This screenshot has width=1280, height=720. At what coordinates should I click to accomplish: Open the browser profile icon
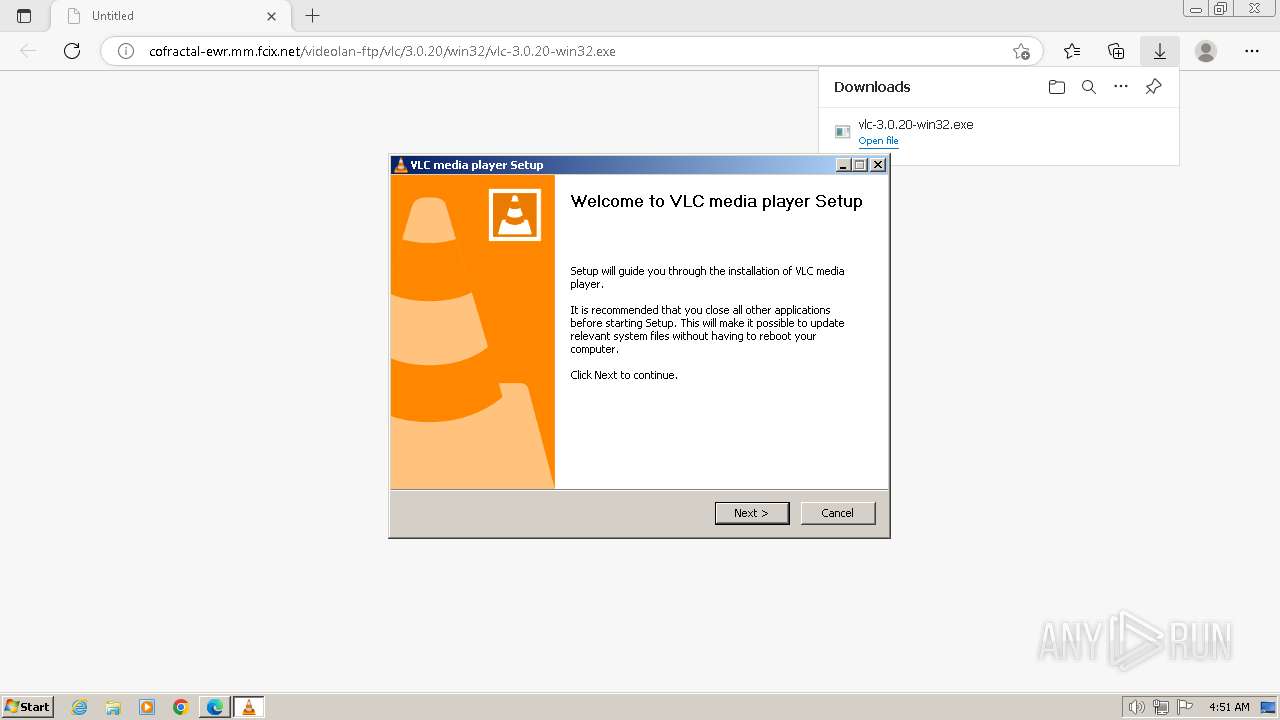click(x=1206, y=51)
